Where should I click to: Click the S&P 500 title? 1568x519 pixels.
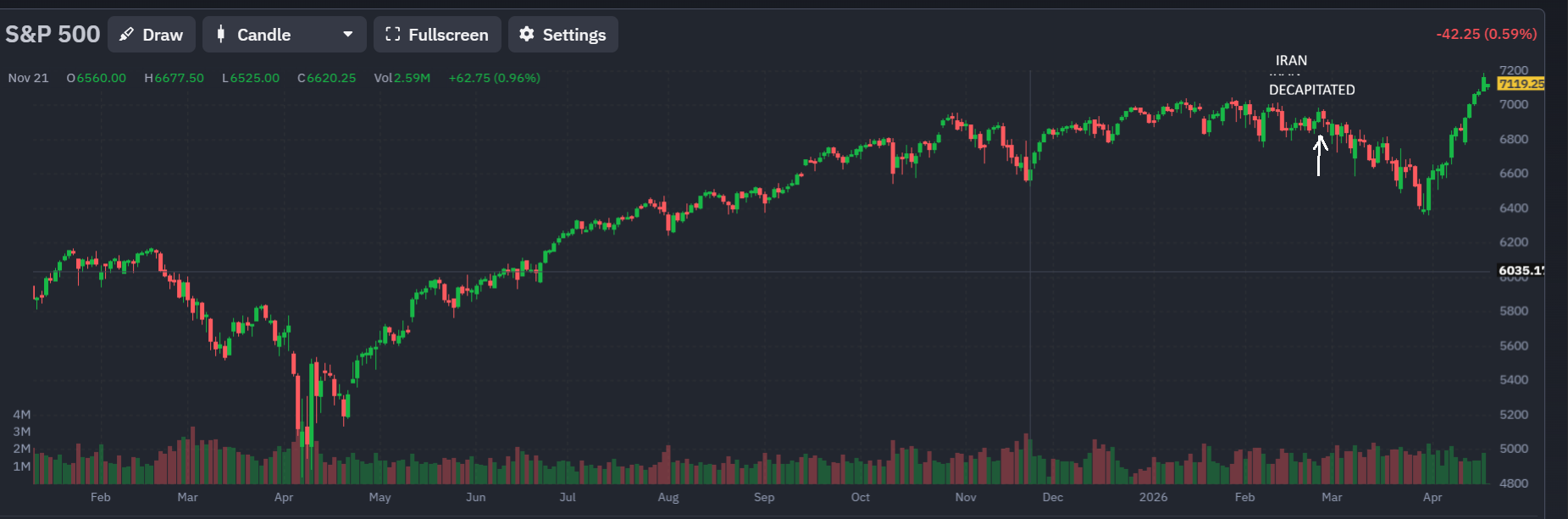53,34
